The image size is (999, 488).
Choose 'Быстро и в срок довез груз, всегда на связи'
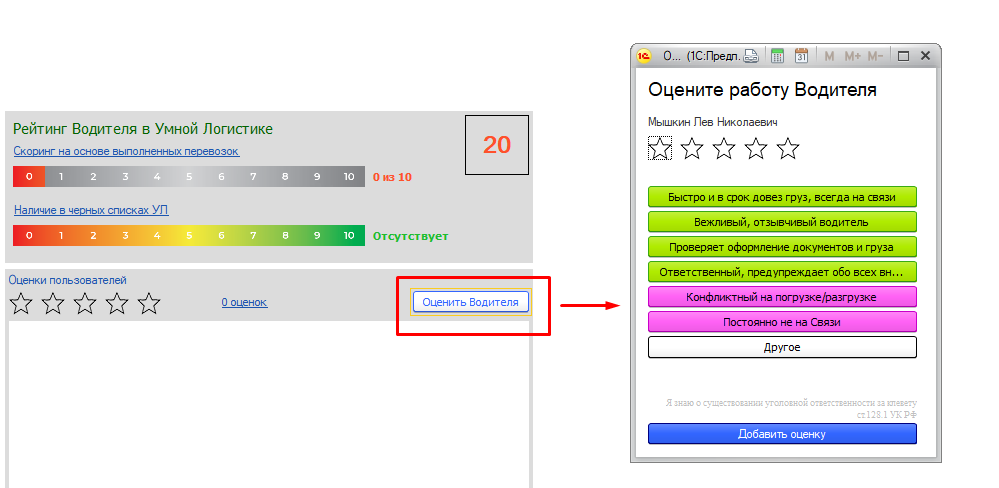click(782, 197)
